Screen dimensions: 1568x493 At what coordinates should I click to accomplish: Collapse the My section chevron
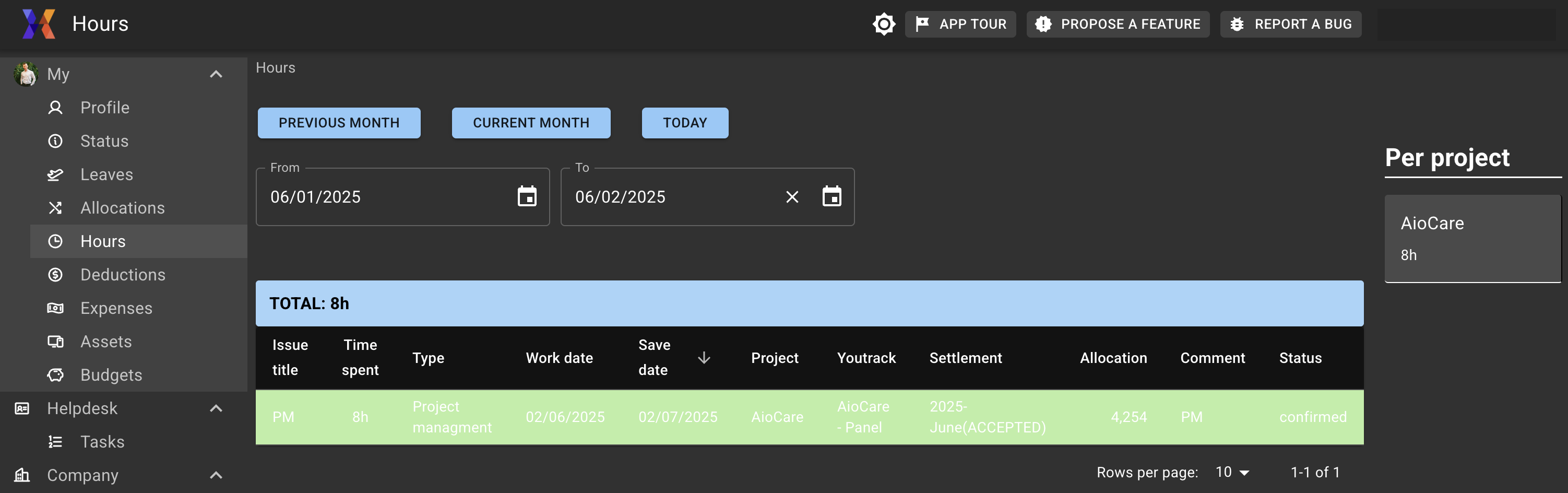(216, 74)
